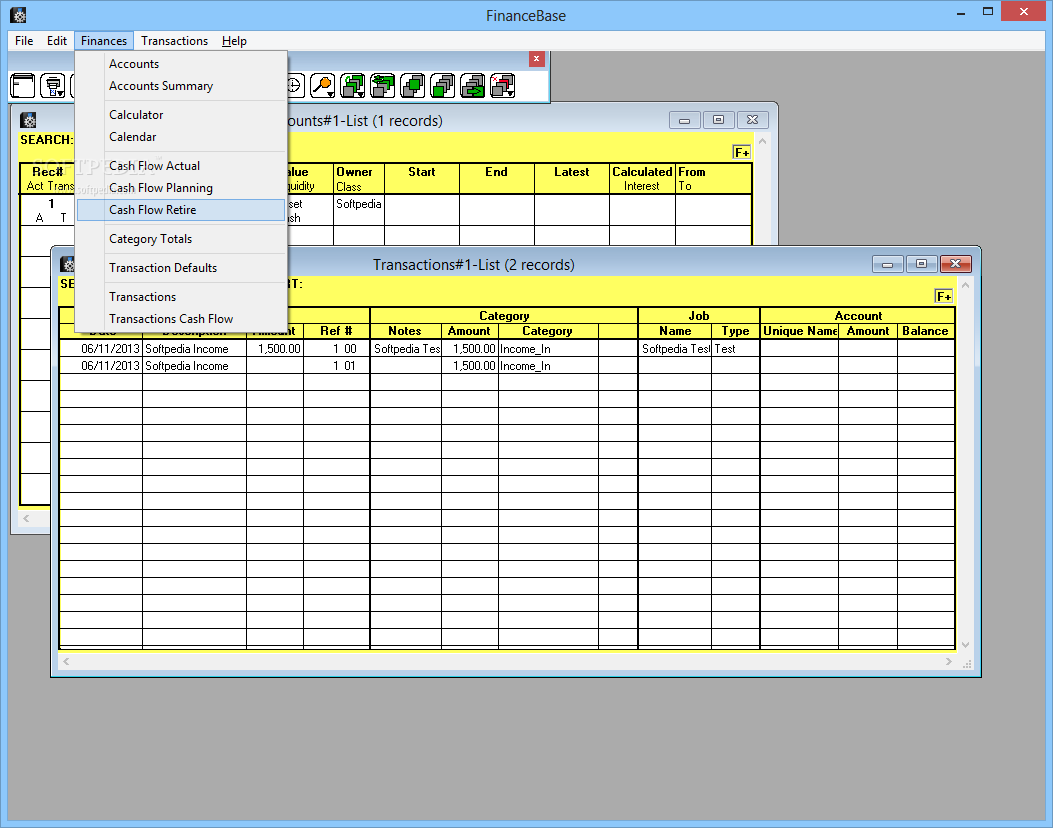
Task: Click Accounts window scrollbar left arrow
Action: tap(26, 518)
